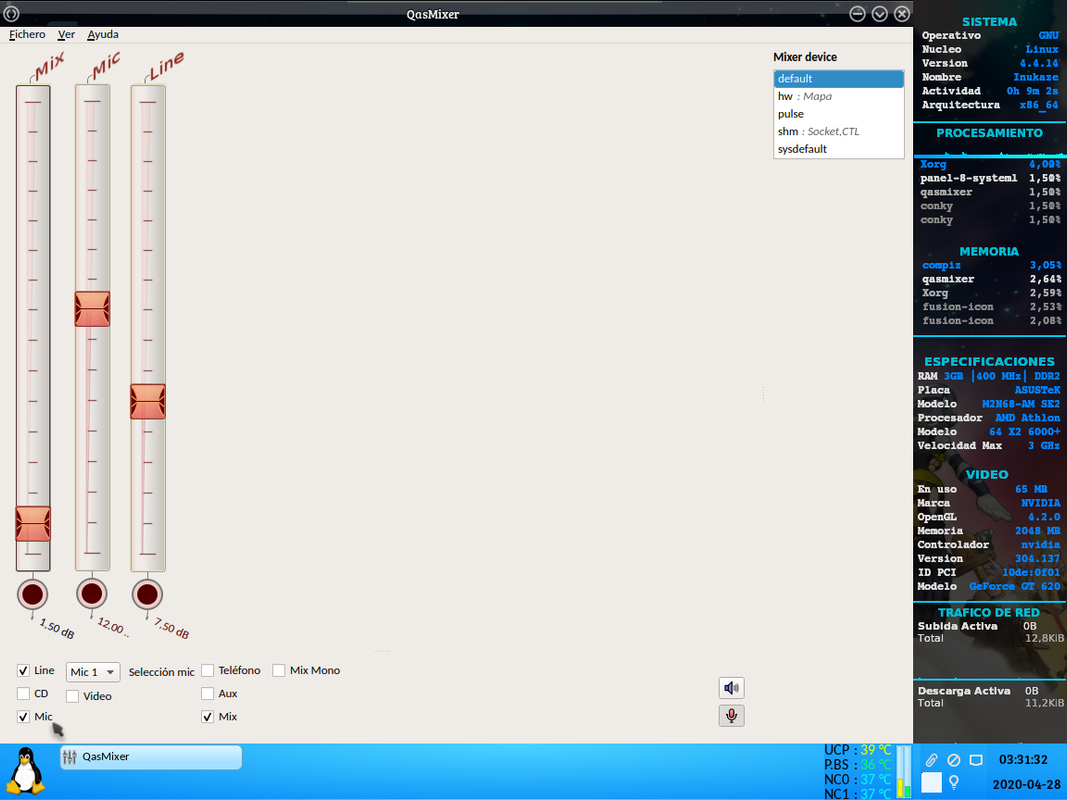Click the capture microphone icon button
1067x800 pixels.
(732, 716)
